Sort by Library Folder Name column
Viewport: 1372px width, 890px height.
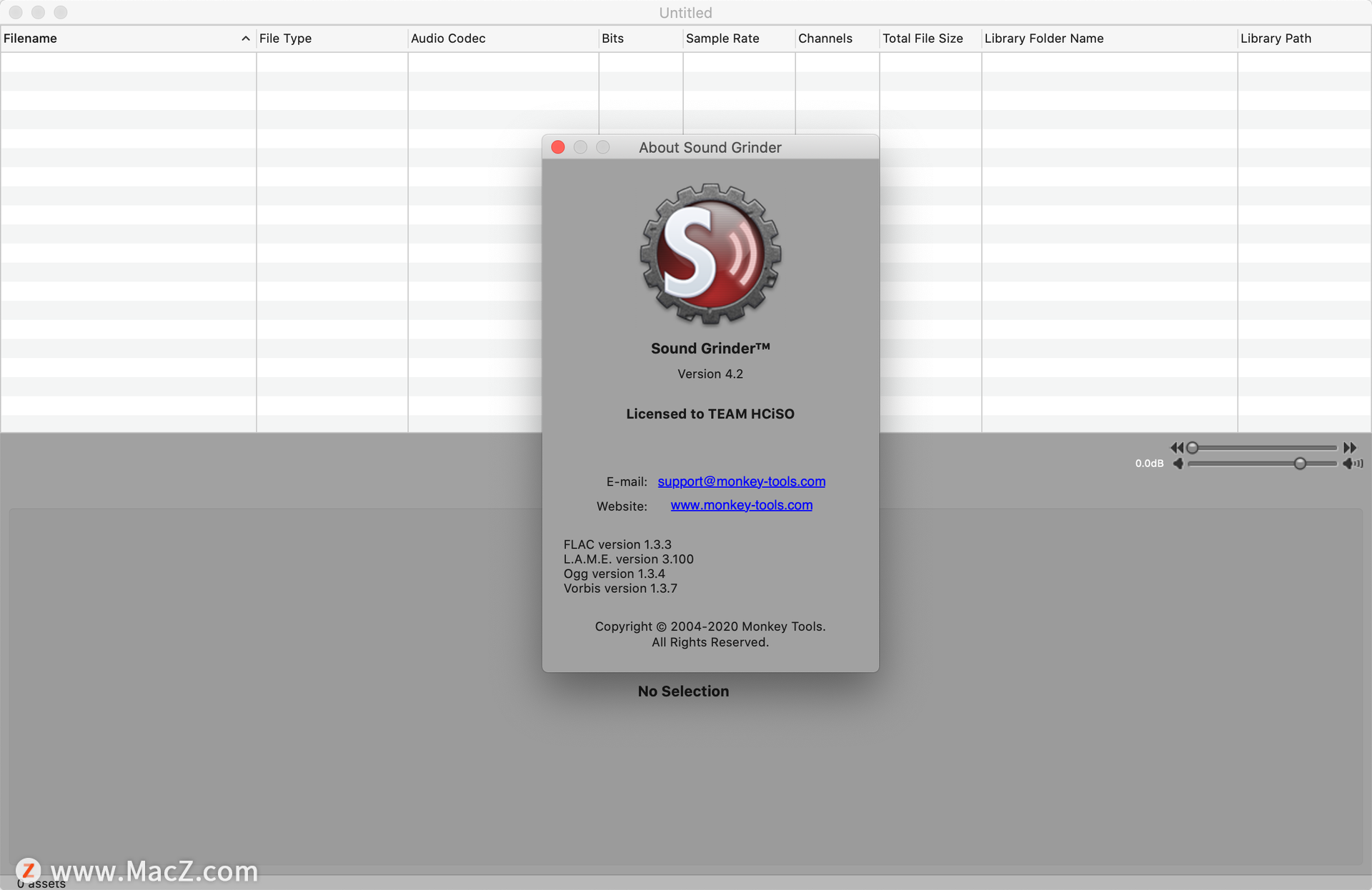[1110, 39]
